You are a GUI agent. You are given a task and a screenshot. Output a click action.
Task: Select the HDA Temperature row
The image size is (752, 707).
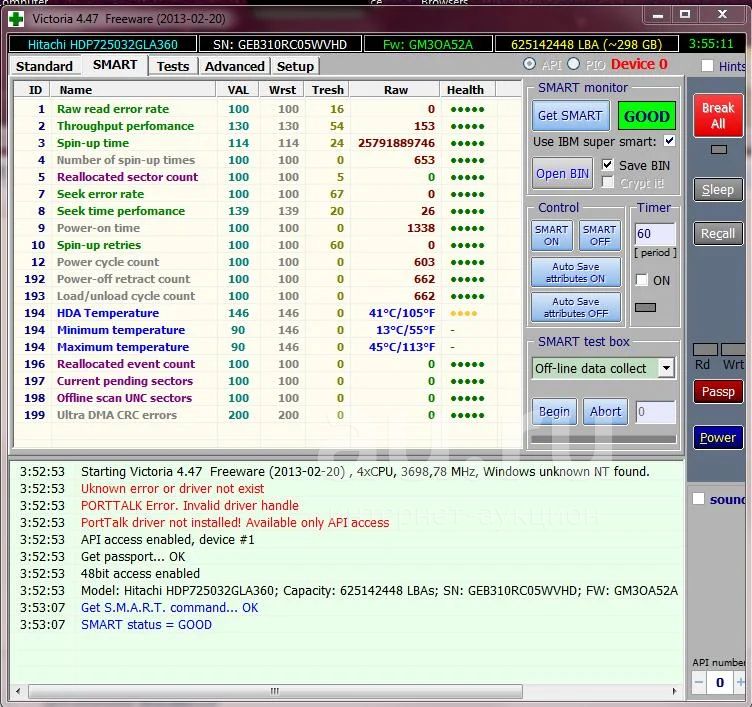pos(268,313)
